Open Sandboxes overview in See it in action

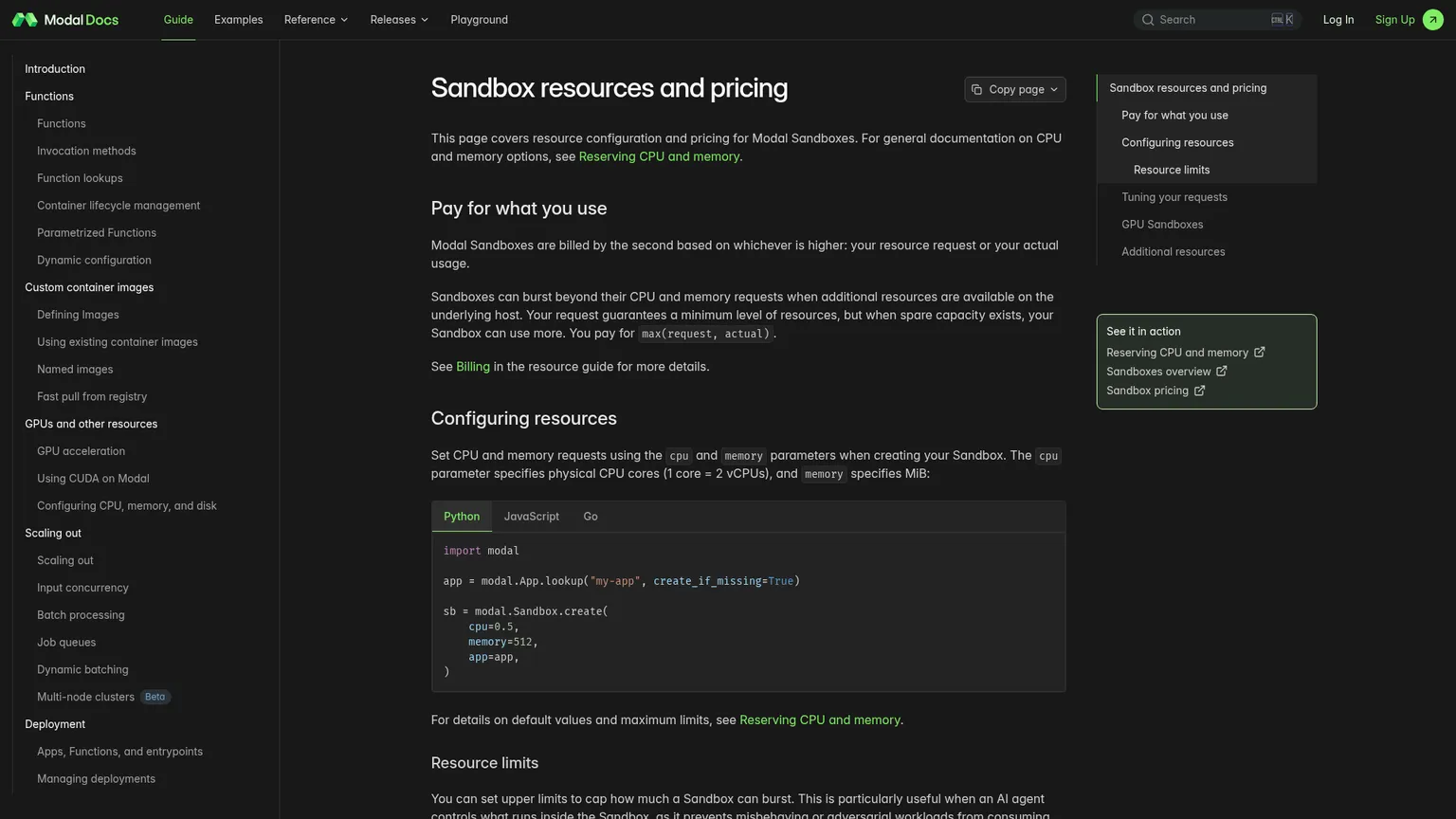click(1158, 372)
